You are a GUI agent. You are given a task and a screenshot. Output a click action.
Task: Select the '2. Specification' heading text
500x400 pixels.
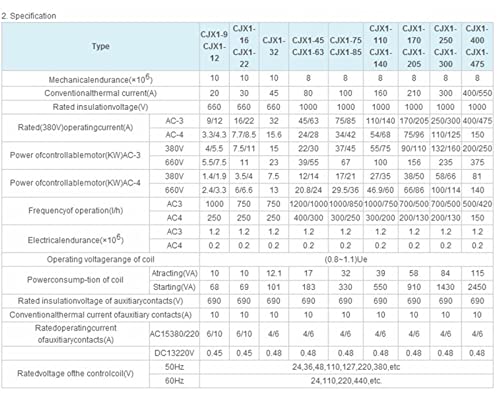point(29,16)
